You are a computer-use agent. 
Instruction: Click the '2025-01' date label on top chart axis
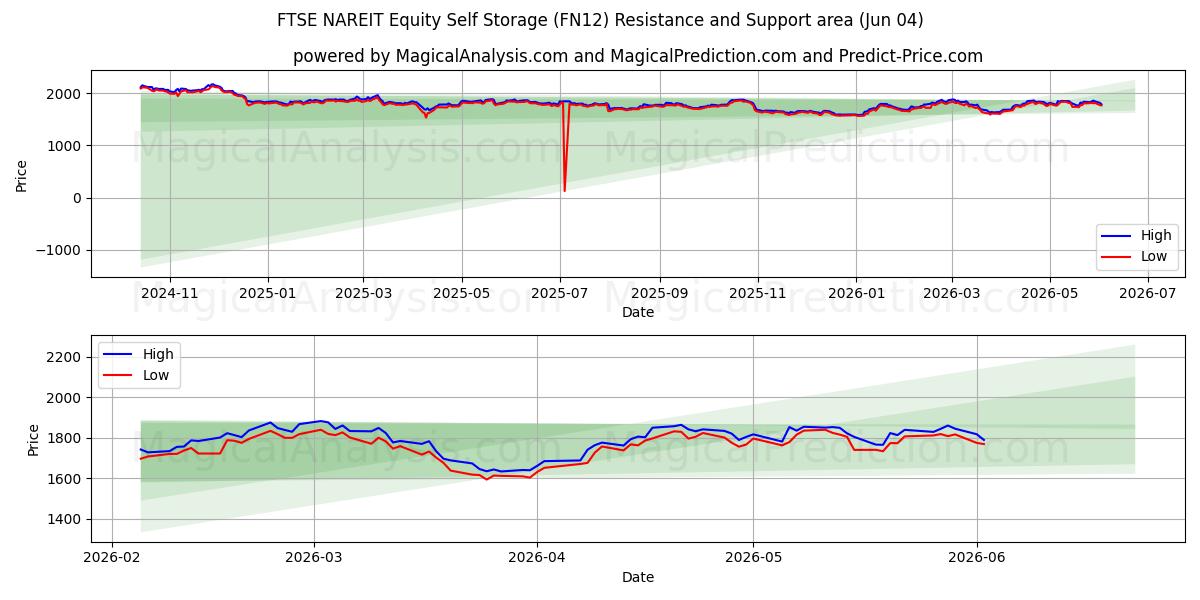[268, 294]
